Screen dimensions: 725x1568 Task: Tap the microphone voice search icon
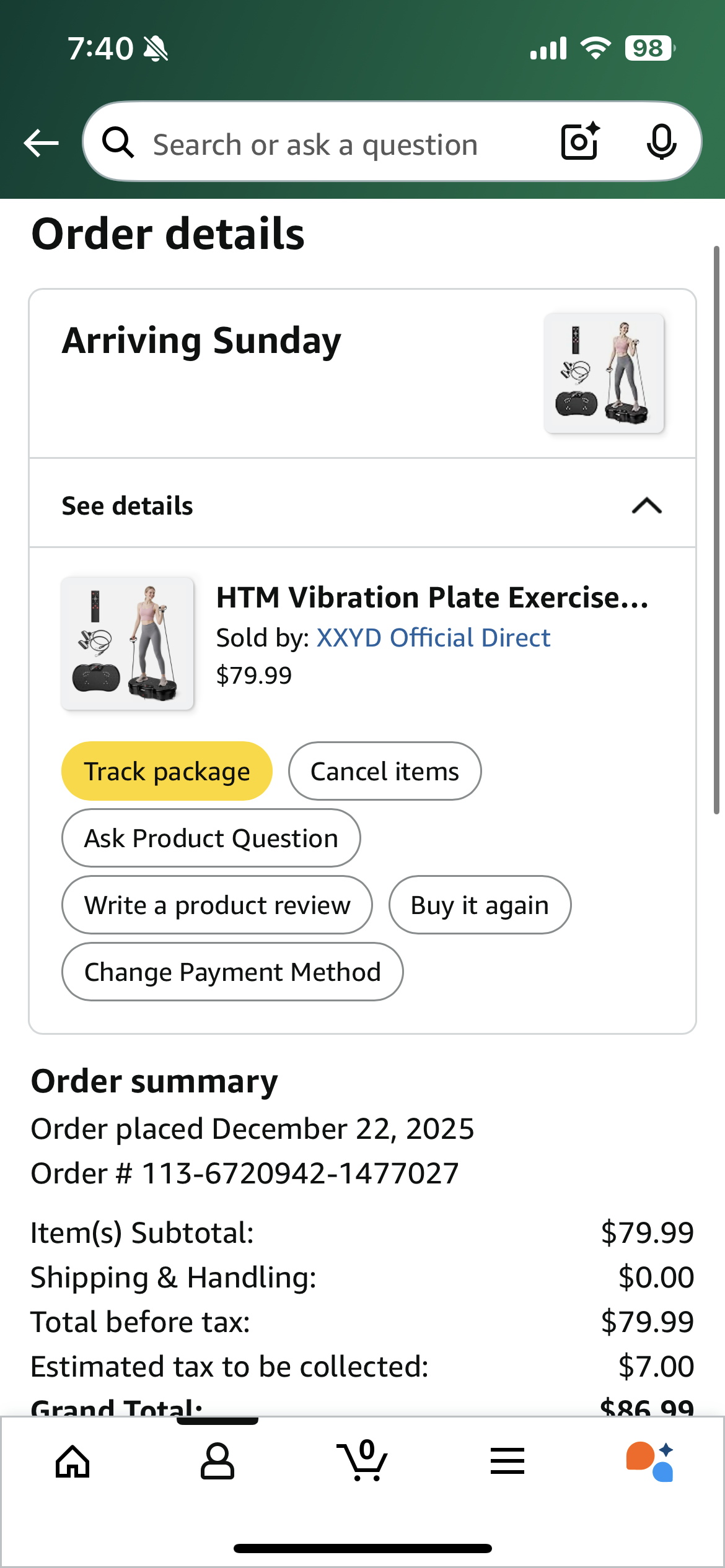[661, 142]
